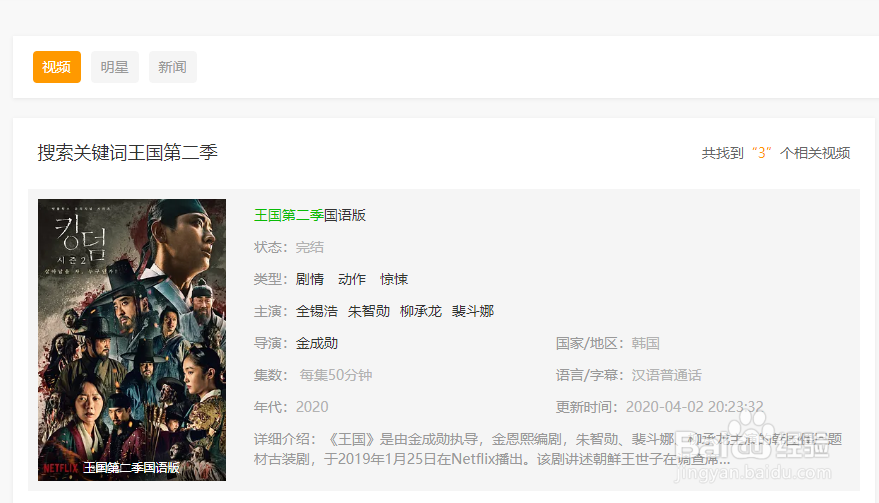This screenshot has height=503, width=879.
Task: Filter by genre 惊悚
Action: click(x=394, y=279)
